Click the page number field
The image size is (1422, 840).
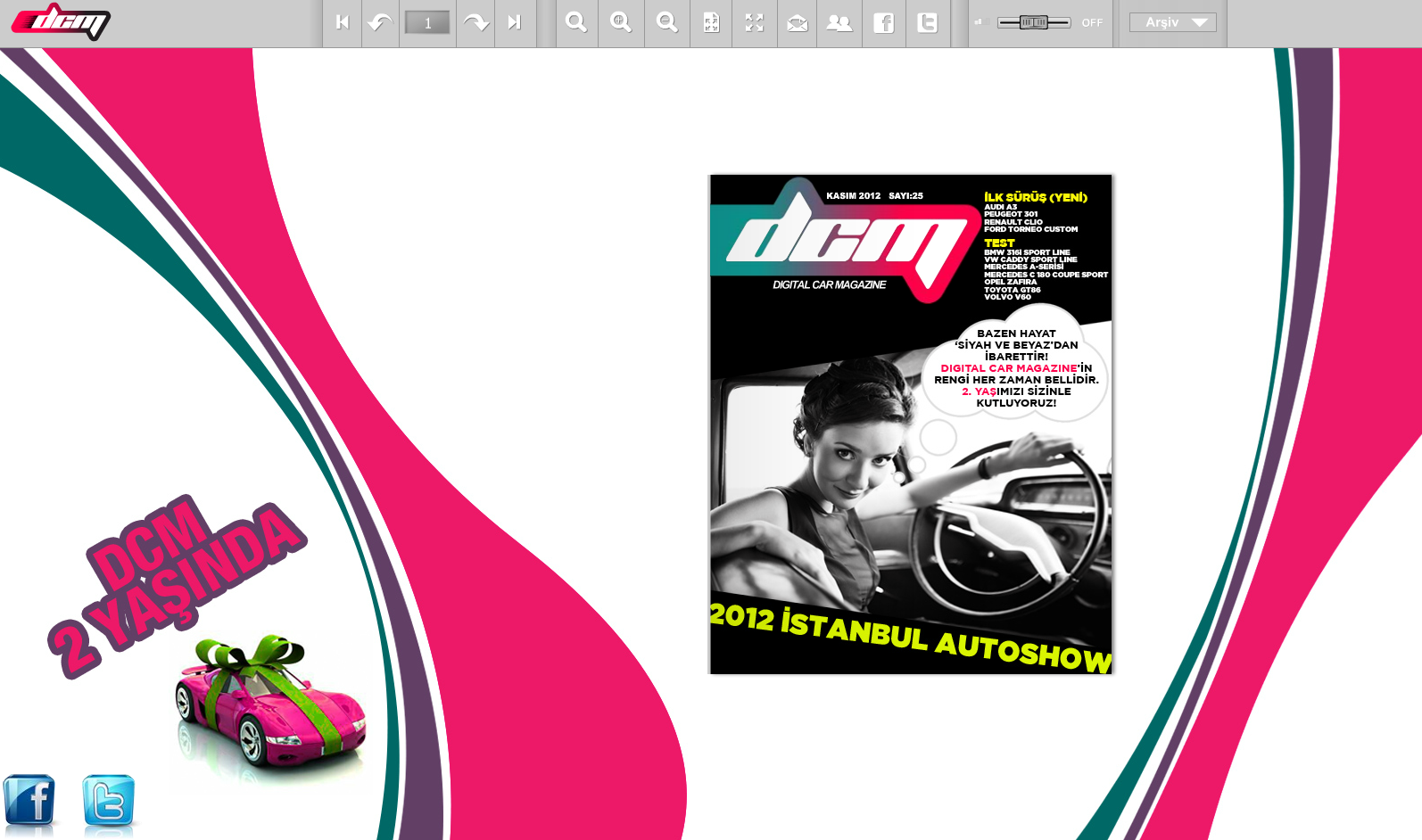coord(427,23)
